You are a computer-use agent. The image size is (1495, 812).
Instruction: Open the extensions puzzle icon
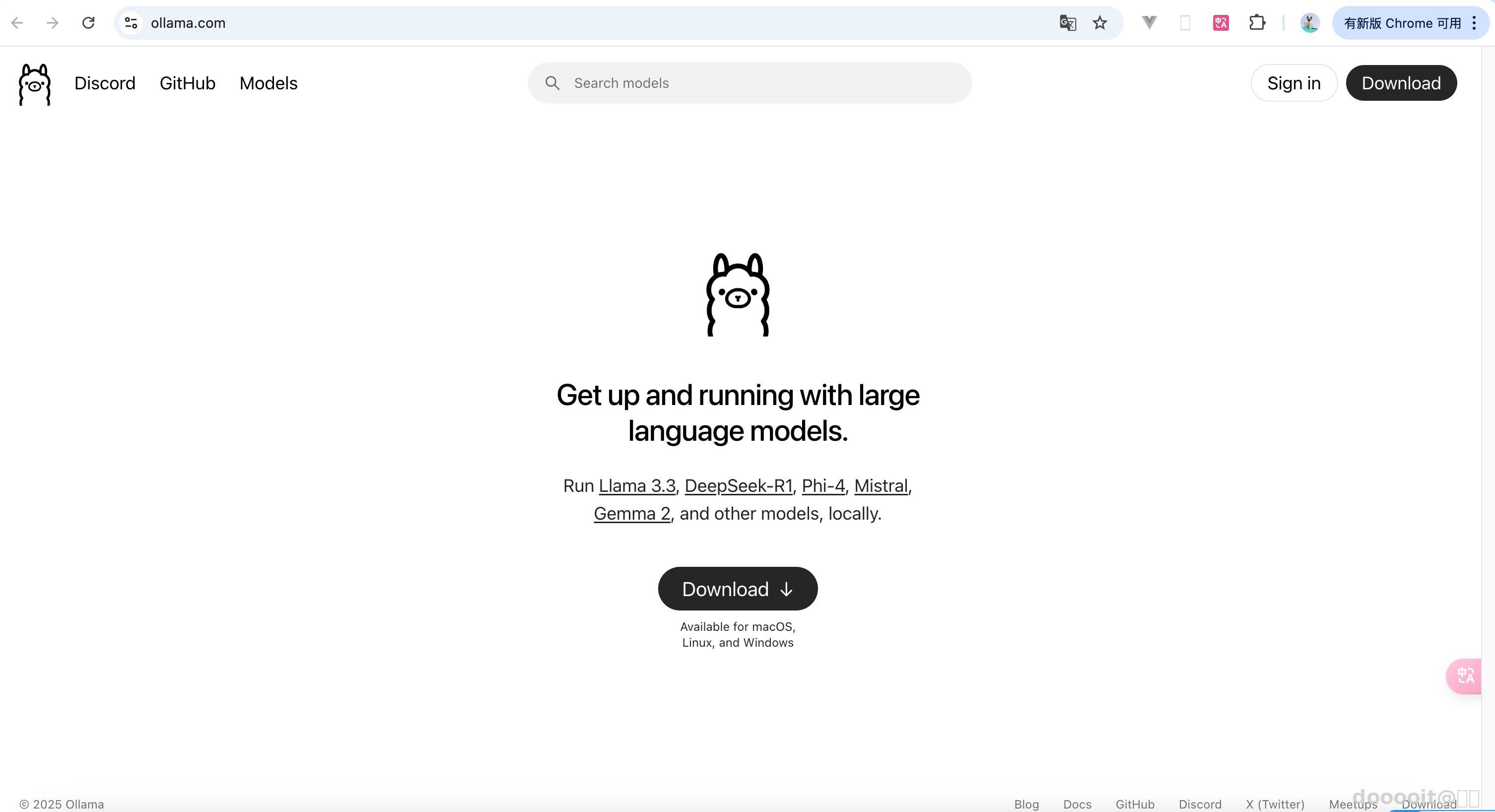(1256, 23)
